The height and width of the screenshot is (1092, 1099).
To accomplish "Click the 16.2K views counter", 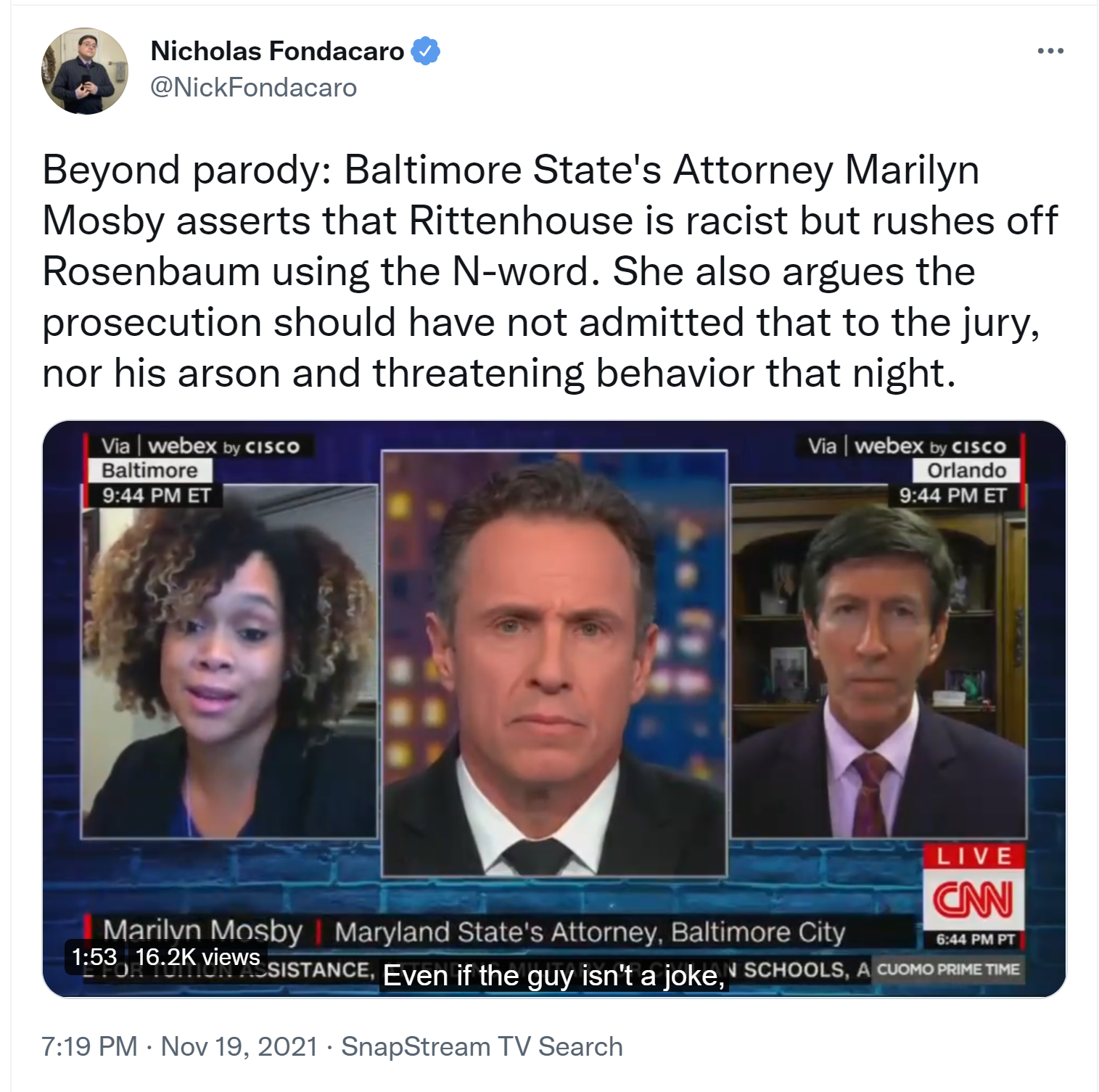I will point(197,957).
